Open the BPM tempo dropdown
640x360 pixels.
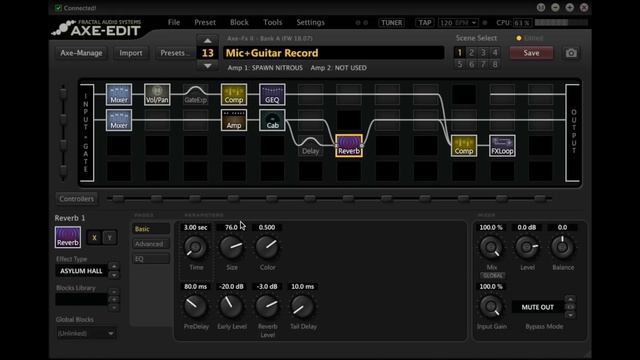[474, 23]
